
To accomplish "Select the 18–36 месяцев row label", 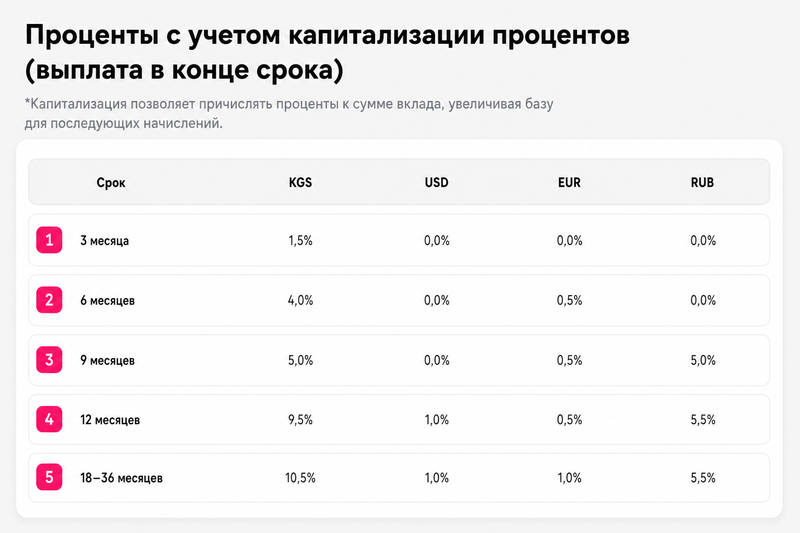I will (x=121, y=478).
